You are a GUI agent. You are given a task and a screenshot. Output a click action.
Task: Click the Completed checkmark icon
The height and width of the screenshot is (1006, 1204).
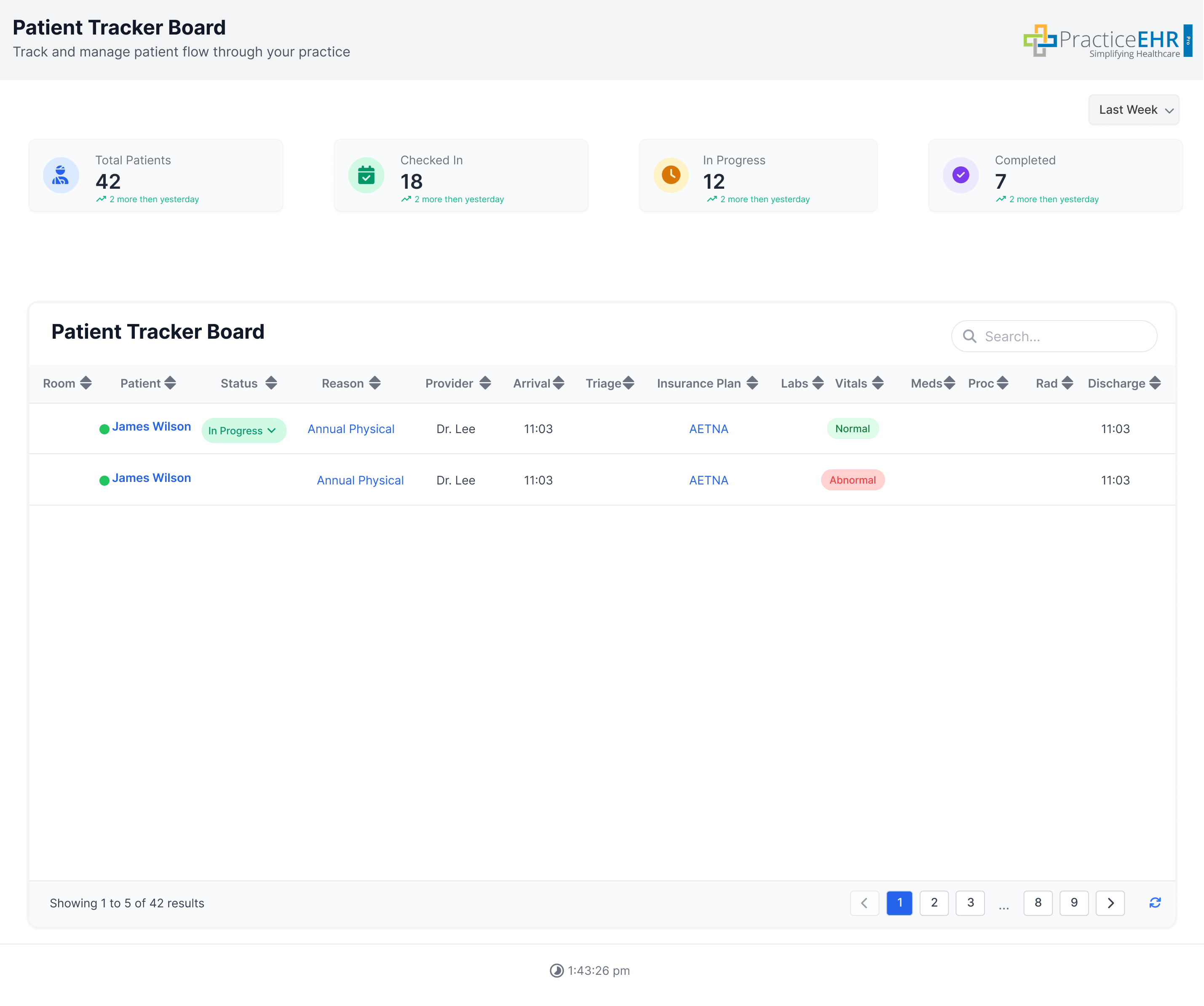pyautogui.click(x=961, y=175)
